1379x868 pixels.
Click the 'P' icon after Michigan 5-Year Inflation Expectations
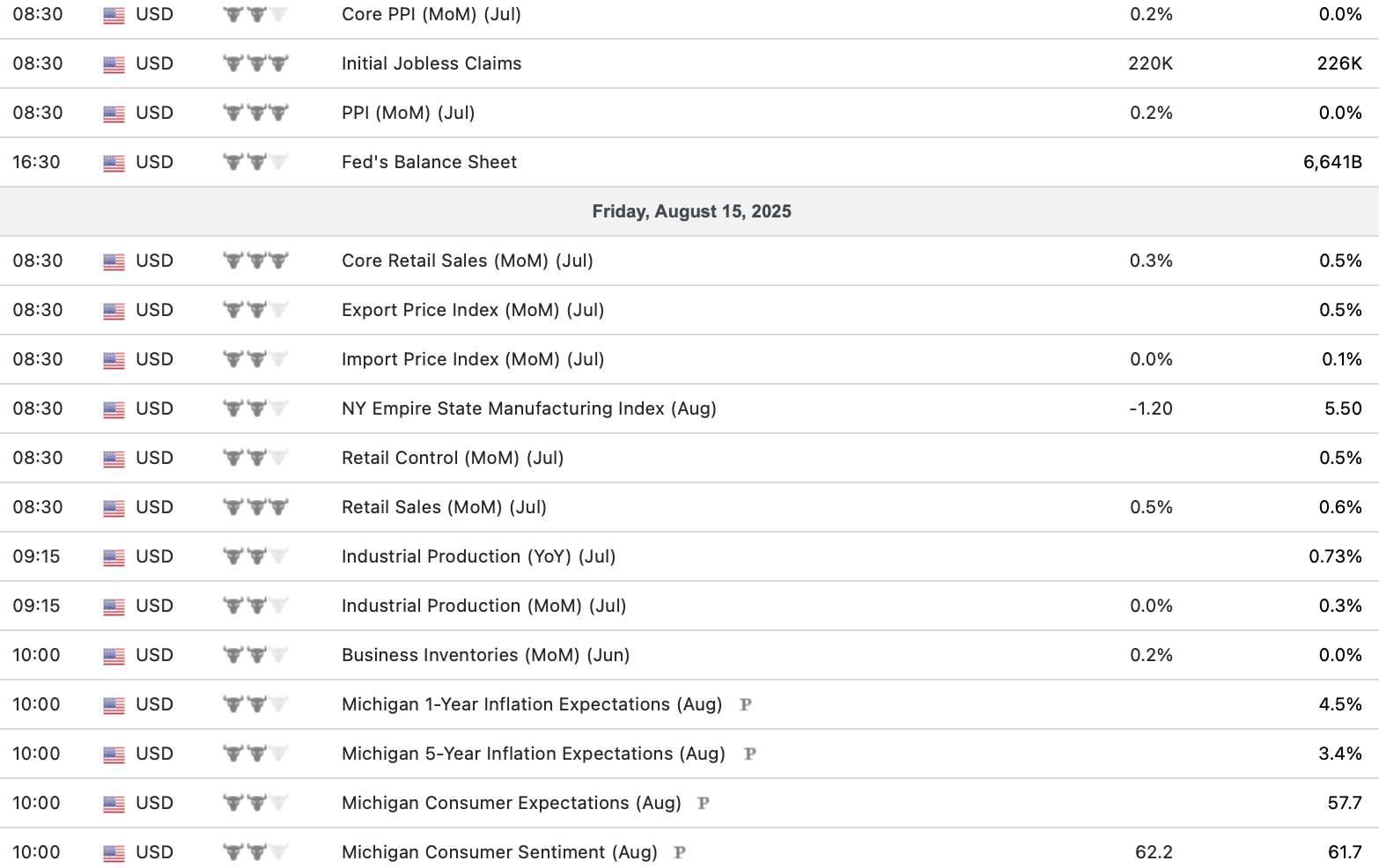point(749,754)
